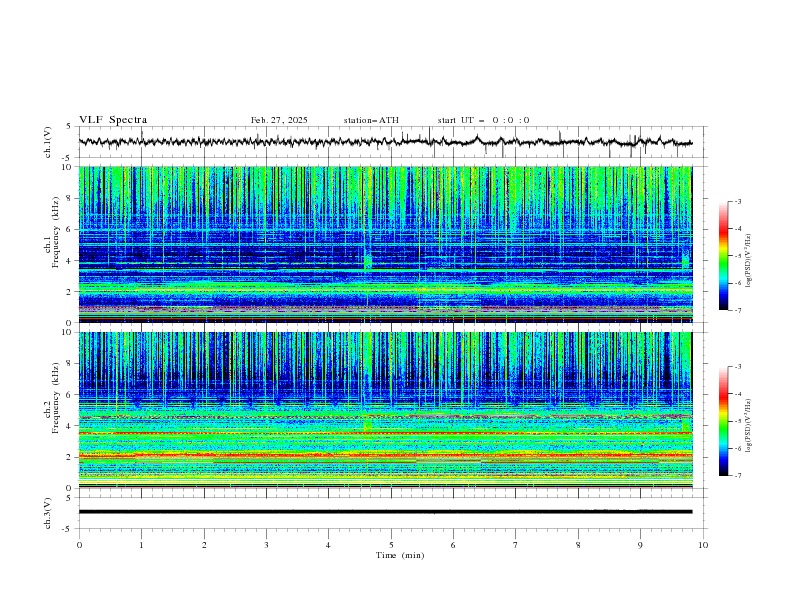The width and height of the screenshot is (792, 612).
Task: Click the 'ch.1(V)' waveform axis label
Action: coord(48,142)
